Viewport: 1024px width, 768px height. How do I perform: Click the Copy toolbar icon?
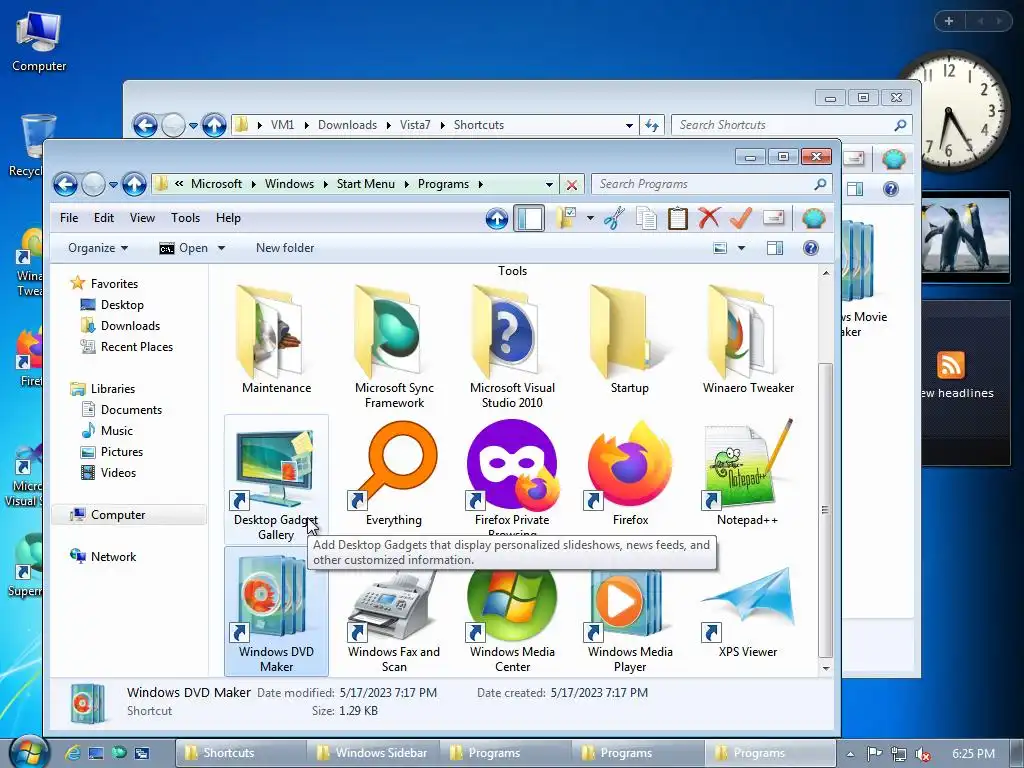tap(646, 218)
